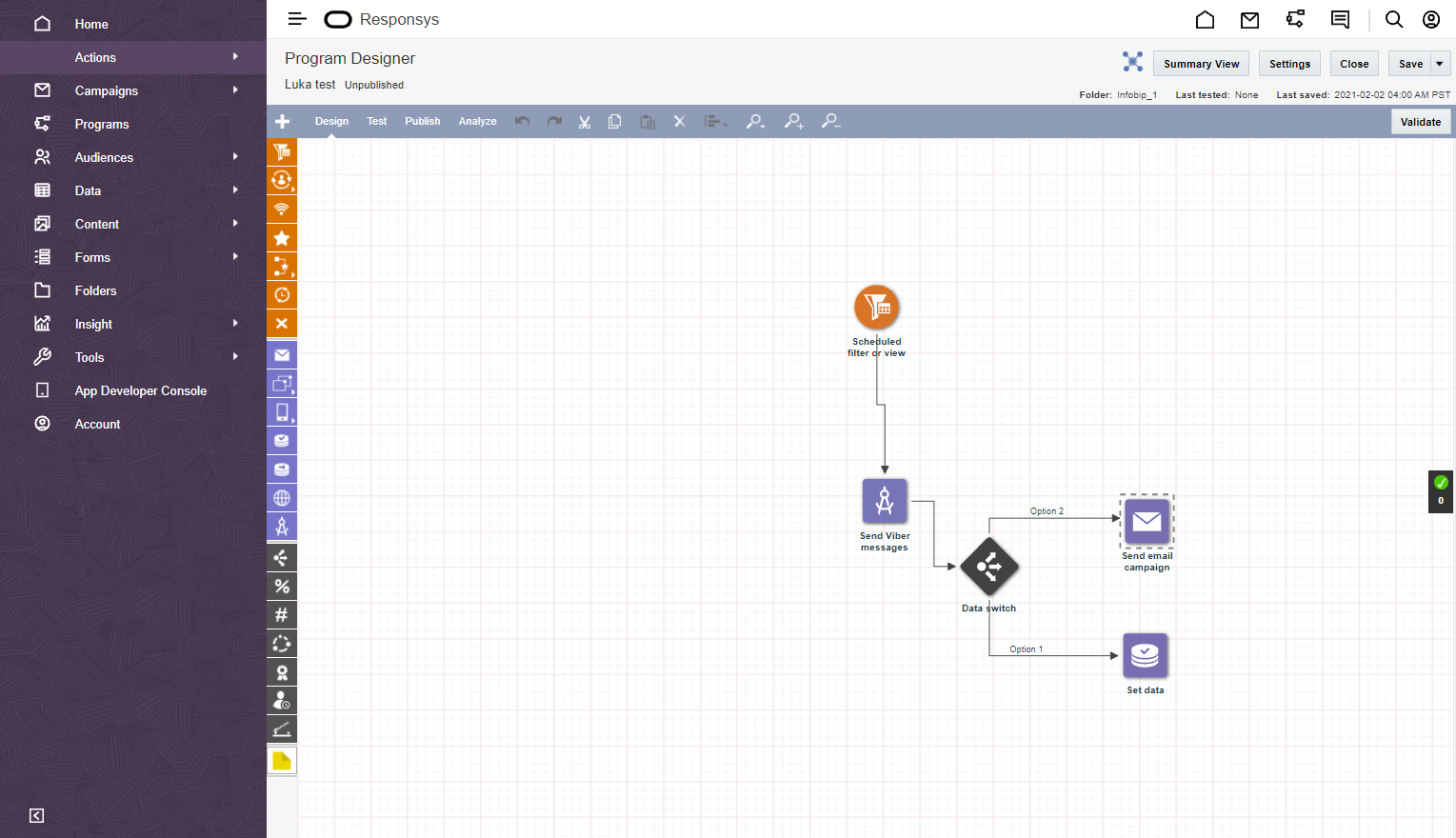The width and height of the screenshot is (1456, 838).
Task: Click the Send Viber messages node
Action: [x=885, y=502]
